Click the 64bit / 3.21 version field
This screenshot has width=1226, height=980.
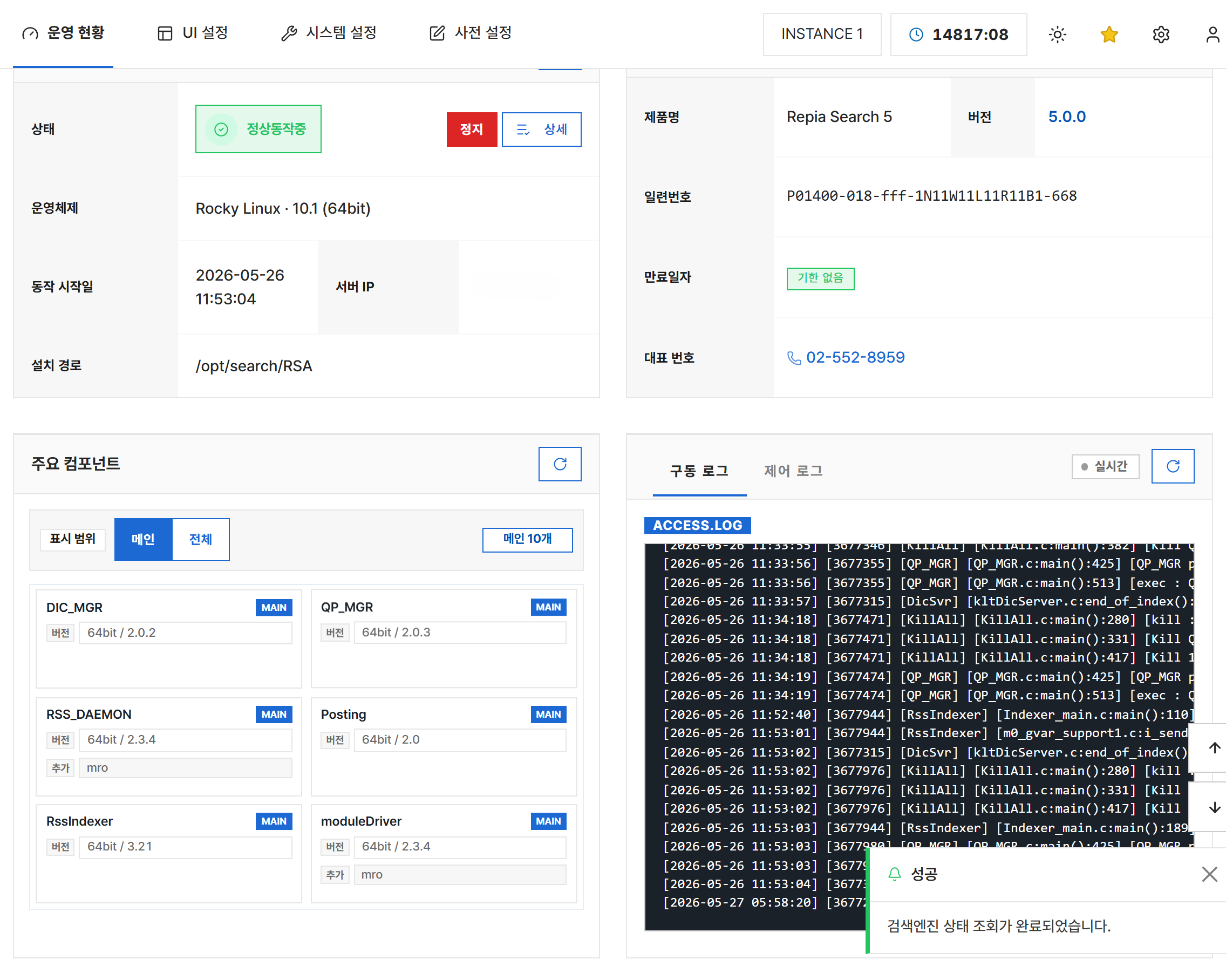(186, 846)
